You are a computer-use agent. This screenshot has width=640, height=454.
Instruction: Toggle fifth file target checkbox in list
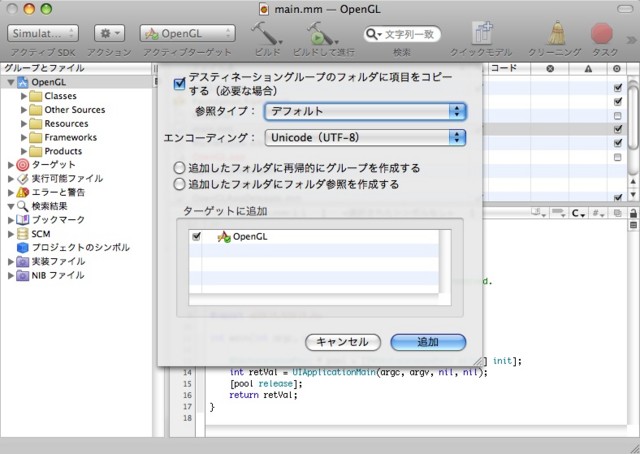click(x=618, y=142)
